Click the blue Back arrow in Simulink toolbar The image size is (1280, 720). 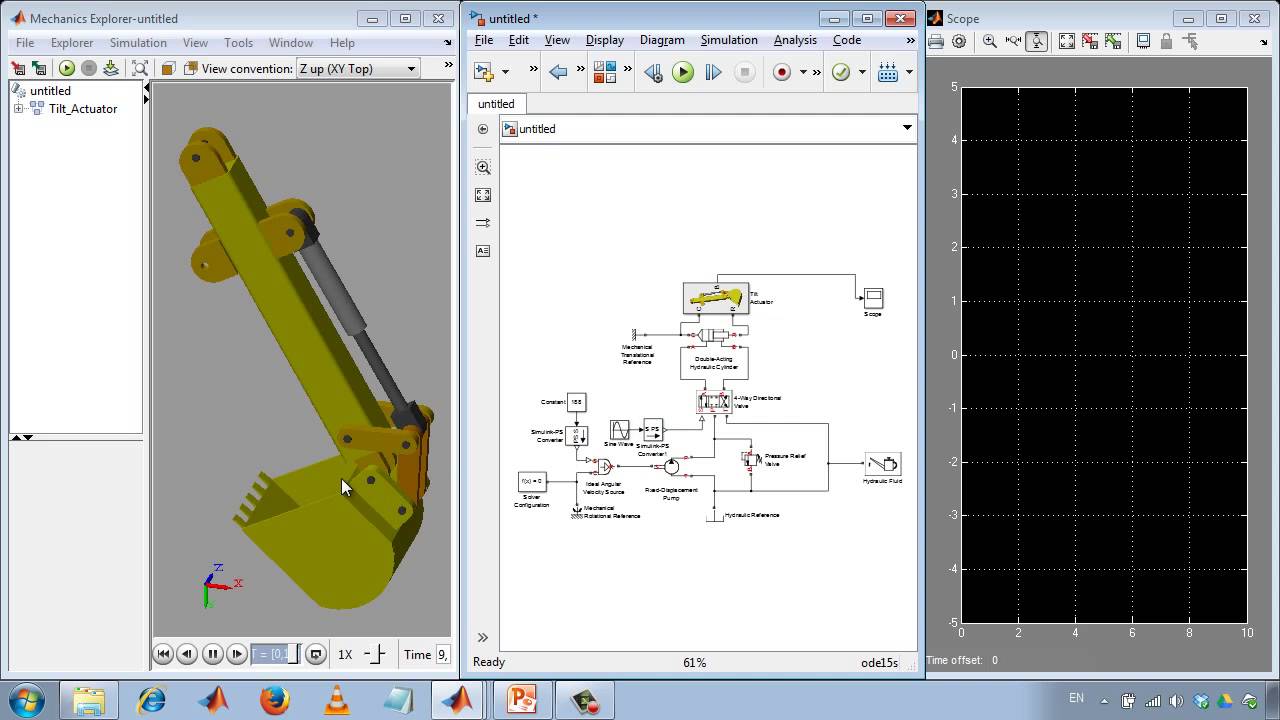pyautogui.click(x=558, y=72)
